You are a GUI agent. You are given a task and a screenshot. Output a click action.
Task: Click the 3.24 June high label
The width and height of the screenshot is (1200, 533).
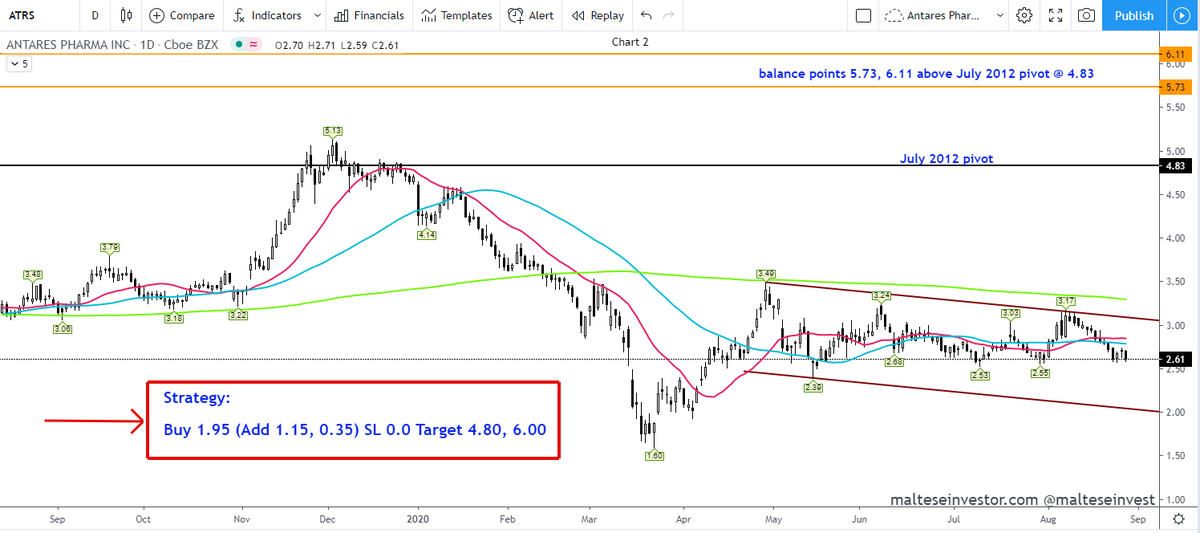click(881, 296)
